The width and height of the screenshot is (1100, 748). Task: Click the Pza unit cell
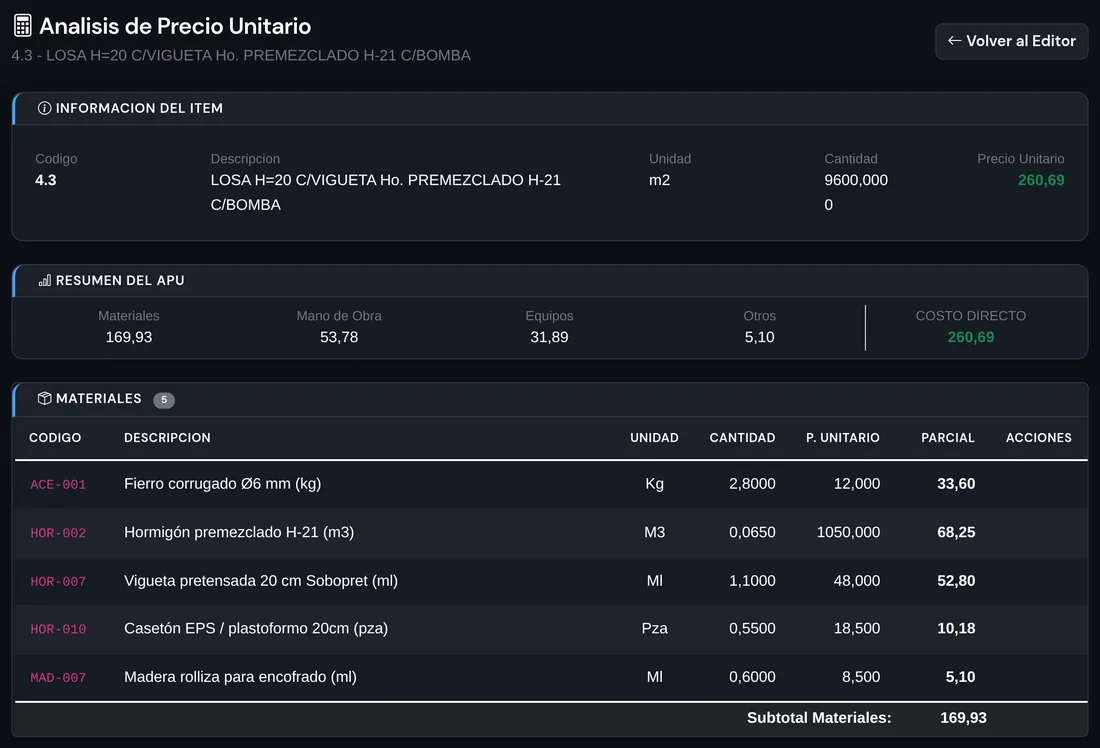(655, 628)
